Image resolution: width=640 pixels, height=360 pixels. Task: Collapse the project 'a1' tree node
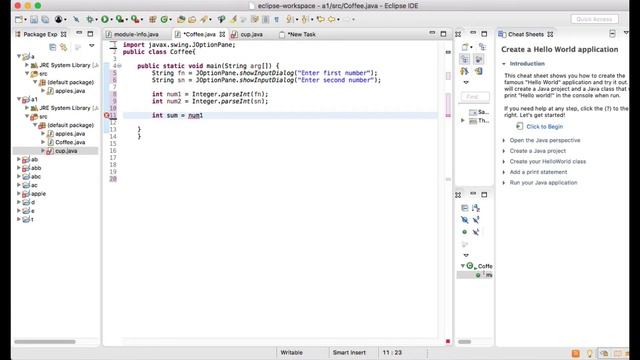coord(19,99)
